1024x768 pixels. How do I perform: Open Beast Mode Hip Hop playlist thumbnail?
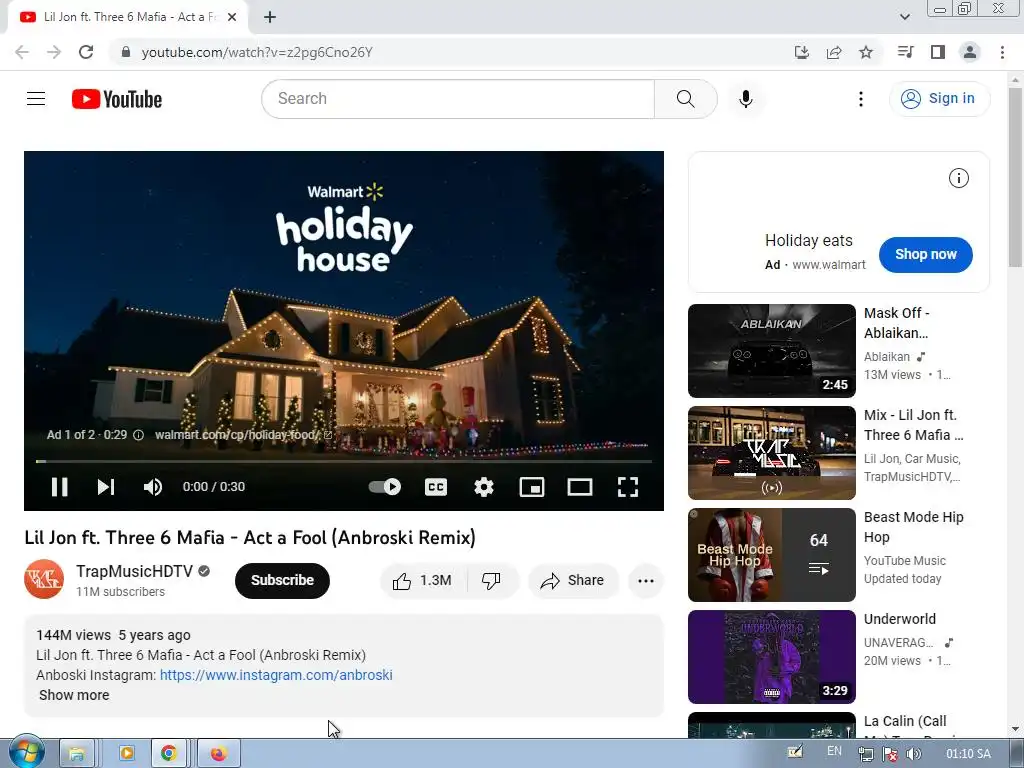click(x=772, y=554)
